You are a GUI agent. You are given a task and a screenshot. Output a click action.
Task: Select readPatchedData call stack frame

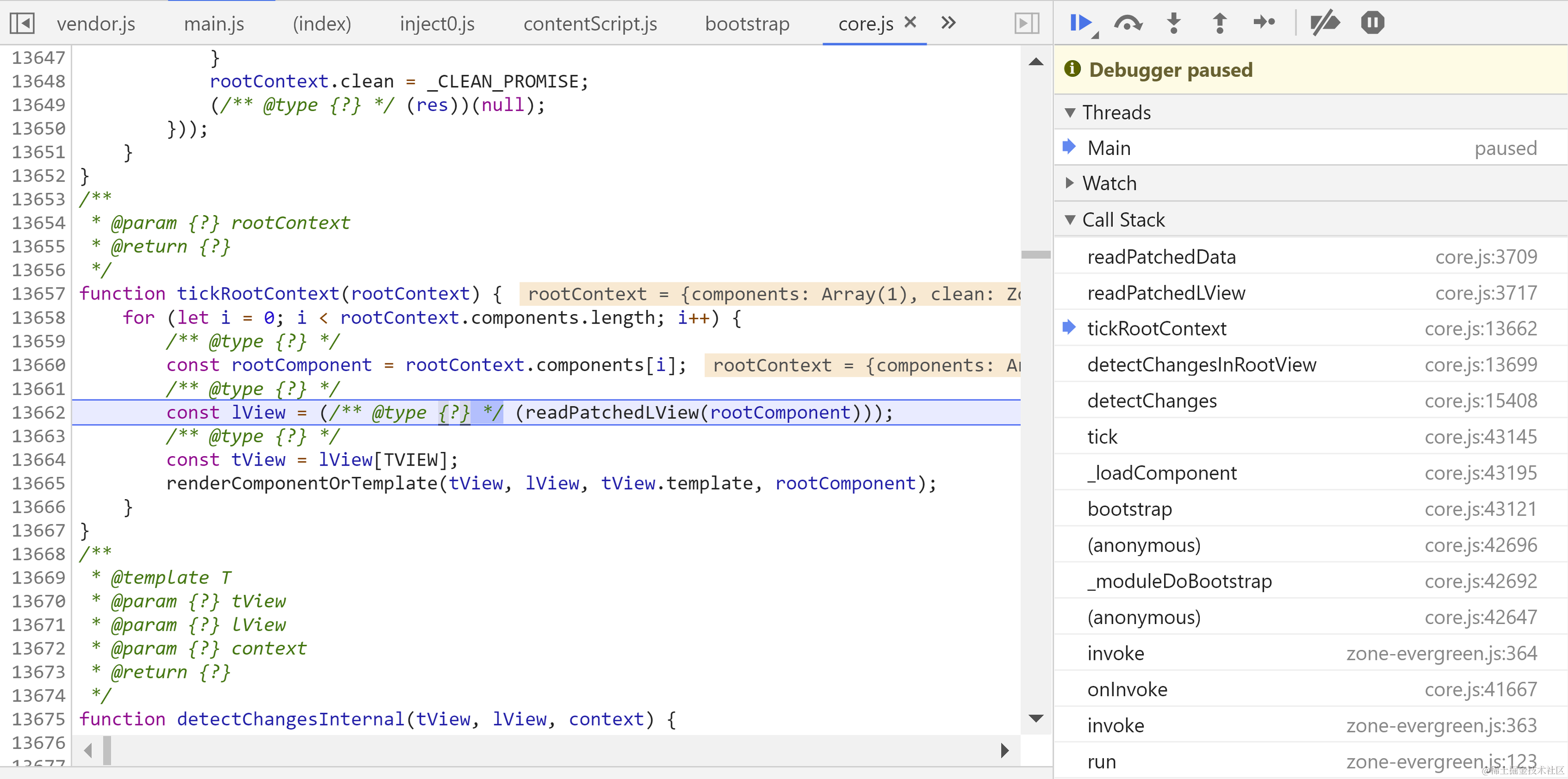click(x=1161, y=257)
